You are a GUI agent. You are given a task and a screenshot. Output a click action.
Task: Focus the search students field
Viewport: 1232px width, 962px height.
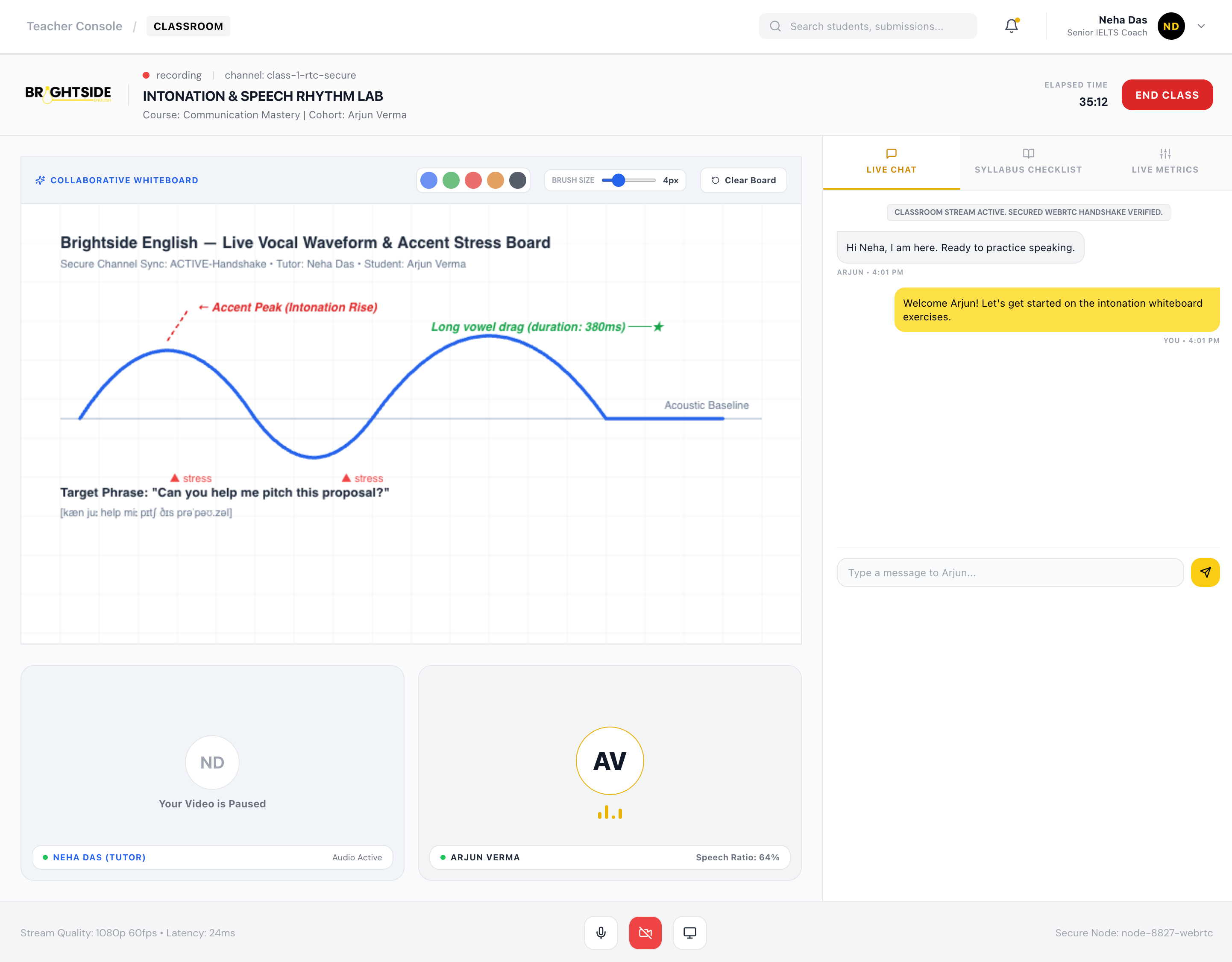pos(868,26)
